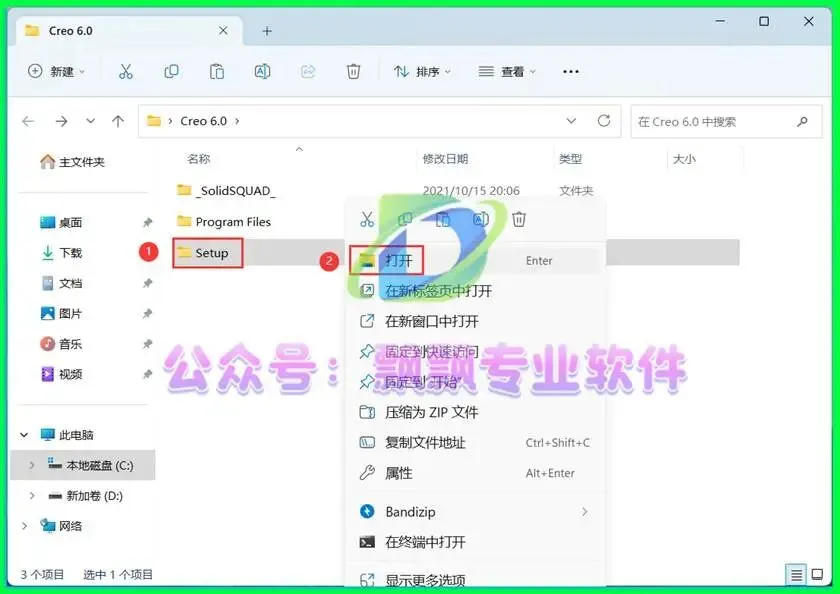Click the Delete trash icon in the top toolbar
Image resolution: width=840 pixels, height=594 pixels.
[354, 71]
